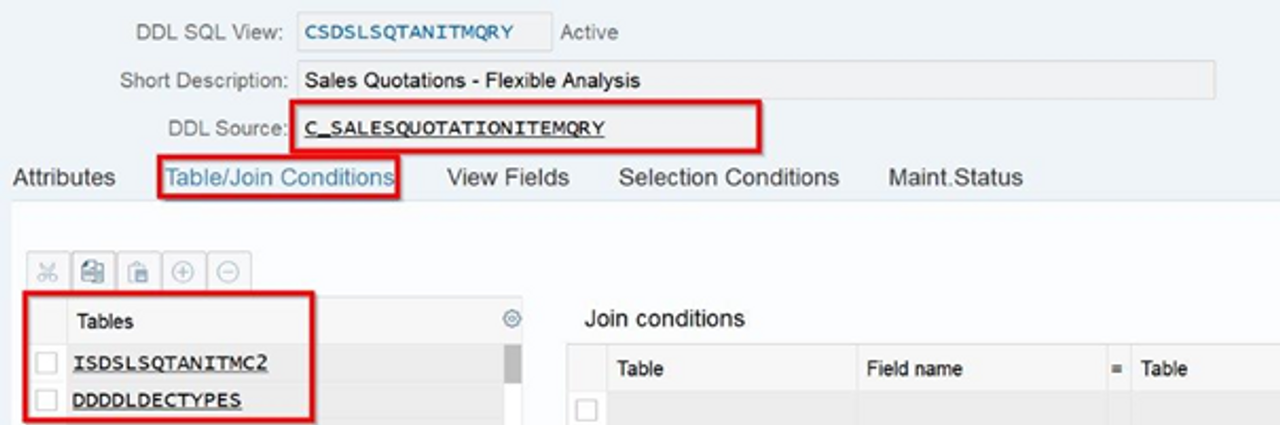Click the Cut scissors toolbar icon
The image size is (1280, 425).
[x=47, y=271]
